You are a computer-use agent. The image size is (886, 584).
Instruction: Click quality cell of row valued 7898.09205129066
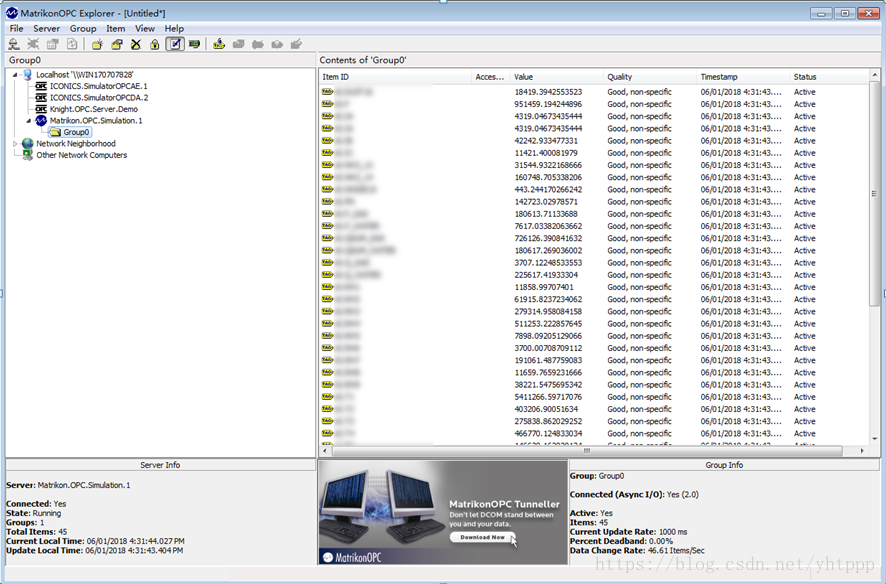[640, 336]
